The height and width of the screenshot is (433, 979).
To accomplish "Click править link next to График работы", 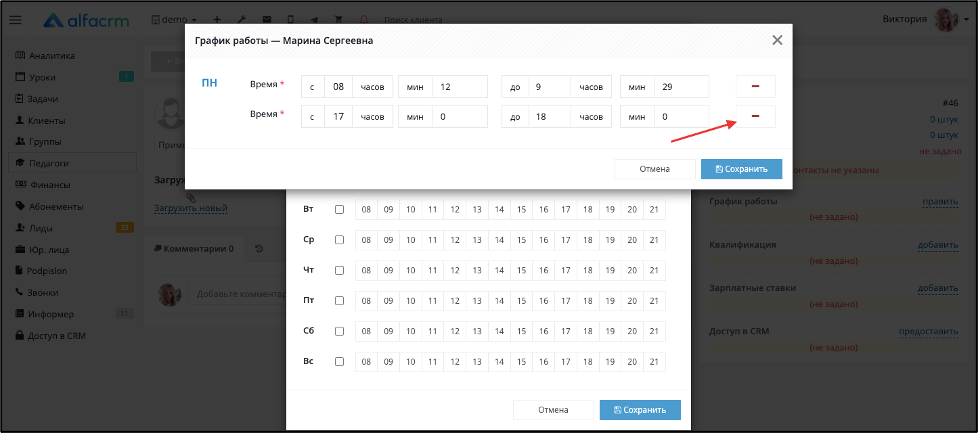I will click(940, 202).
